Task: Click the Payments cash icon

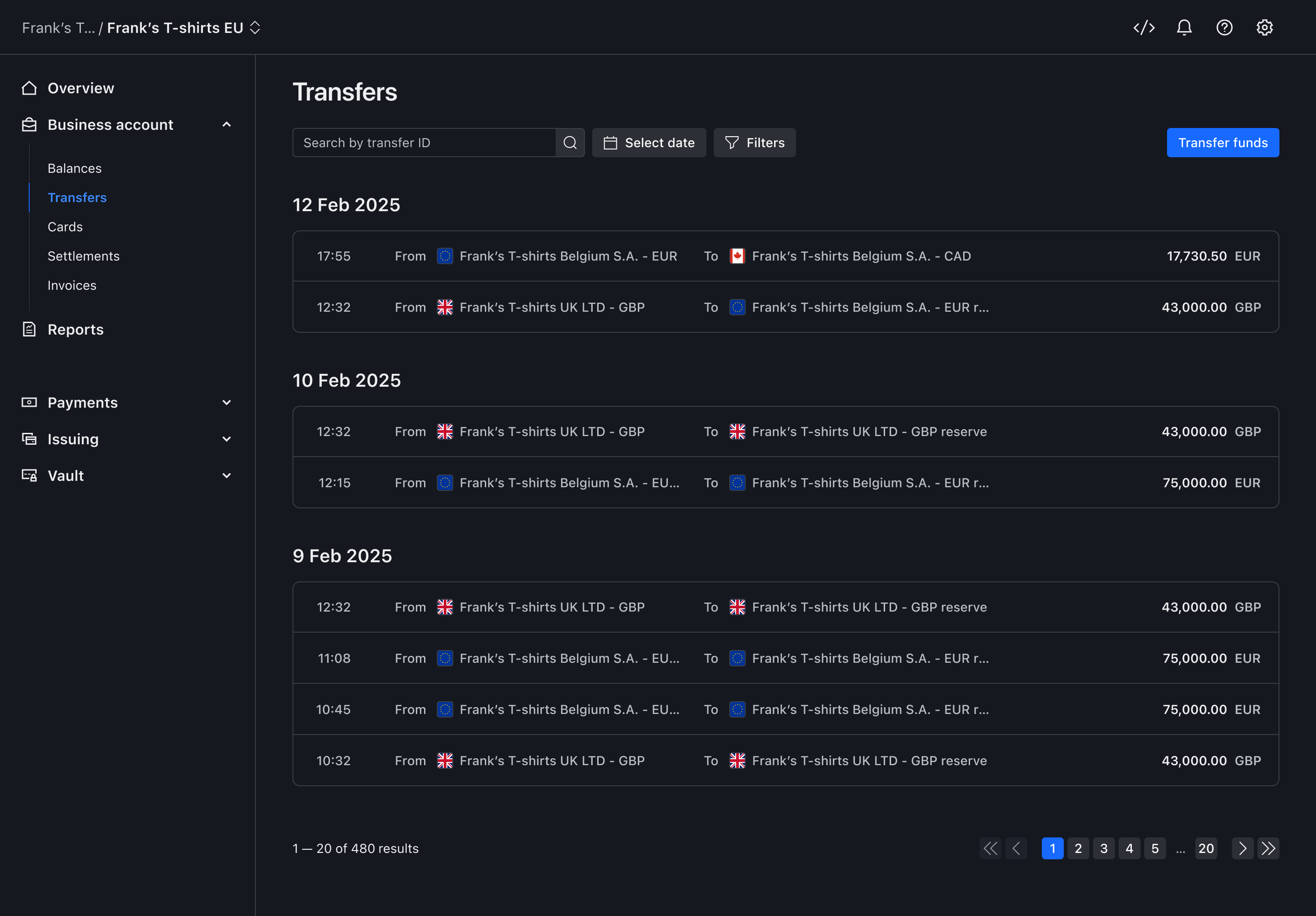Action: click(29, 402)
